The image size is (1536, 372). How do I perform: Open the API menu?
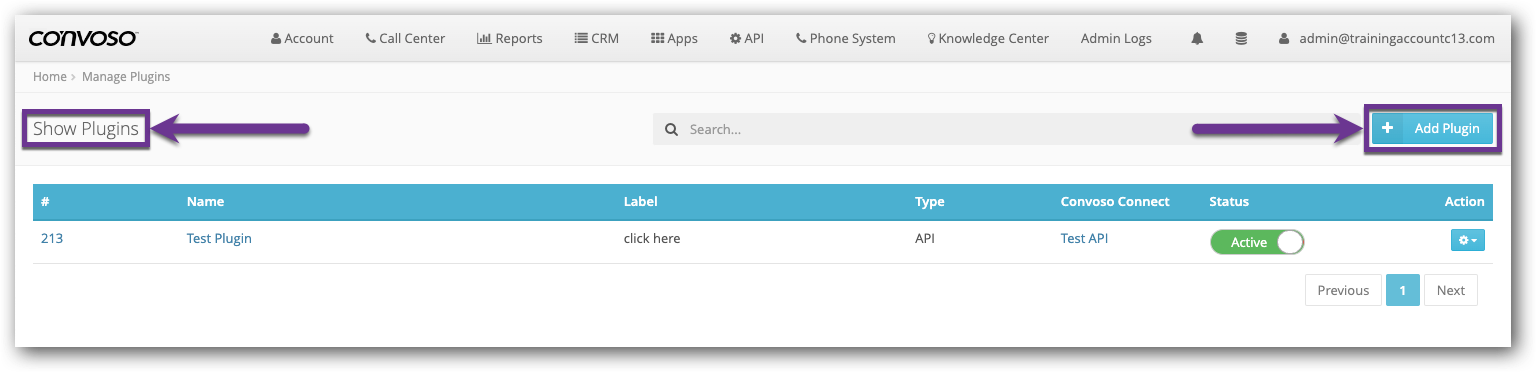coord(747,39)
